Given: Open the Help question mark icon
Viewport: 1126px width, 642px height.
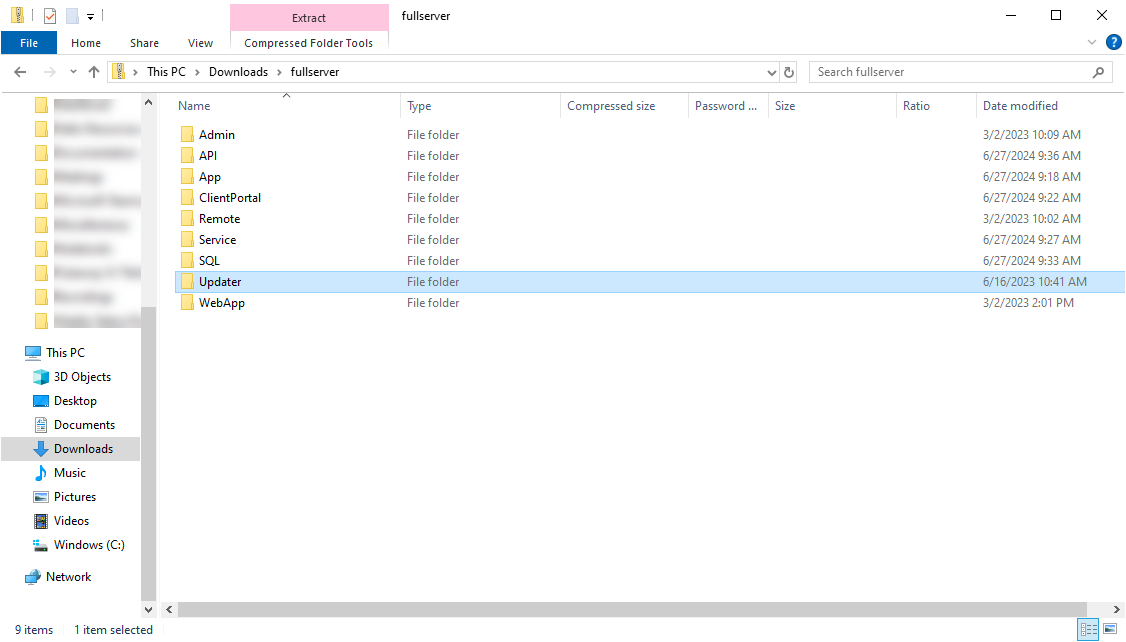Looking at the screenshot, I should 1113,43.
